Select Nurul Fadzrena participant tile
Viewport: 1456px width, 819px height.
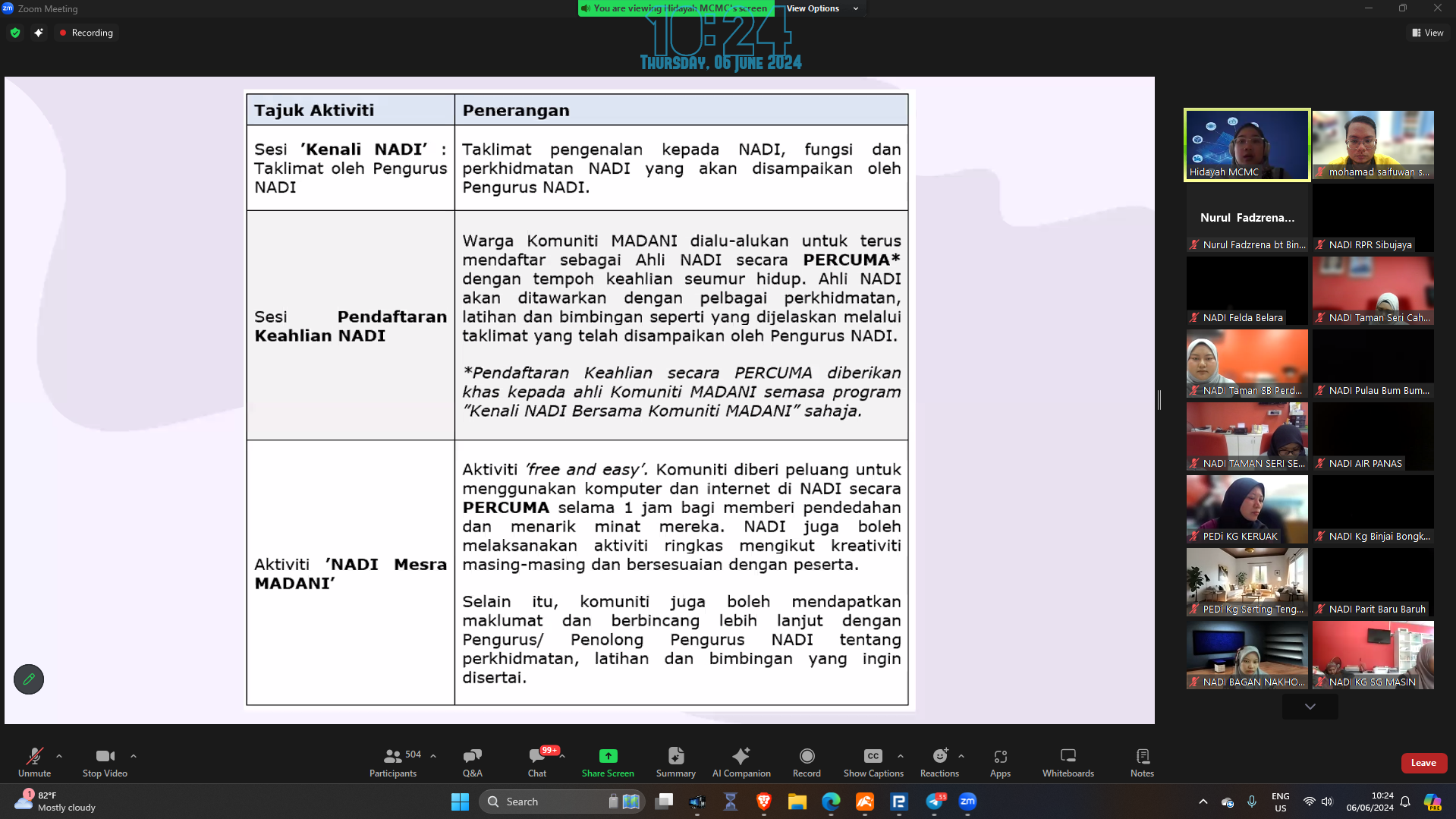1247,217
